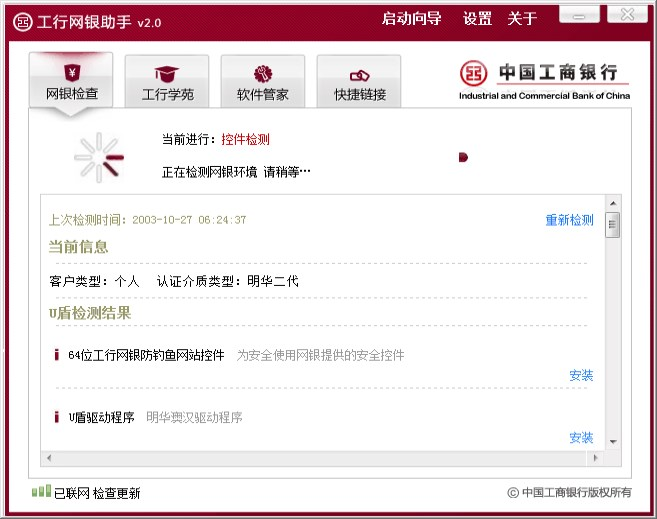Click the 软件管家 wrench icon

(263, 74)
